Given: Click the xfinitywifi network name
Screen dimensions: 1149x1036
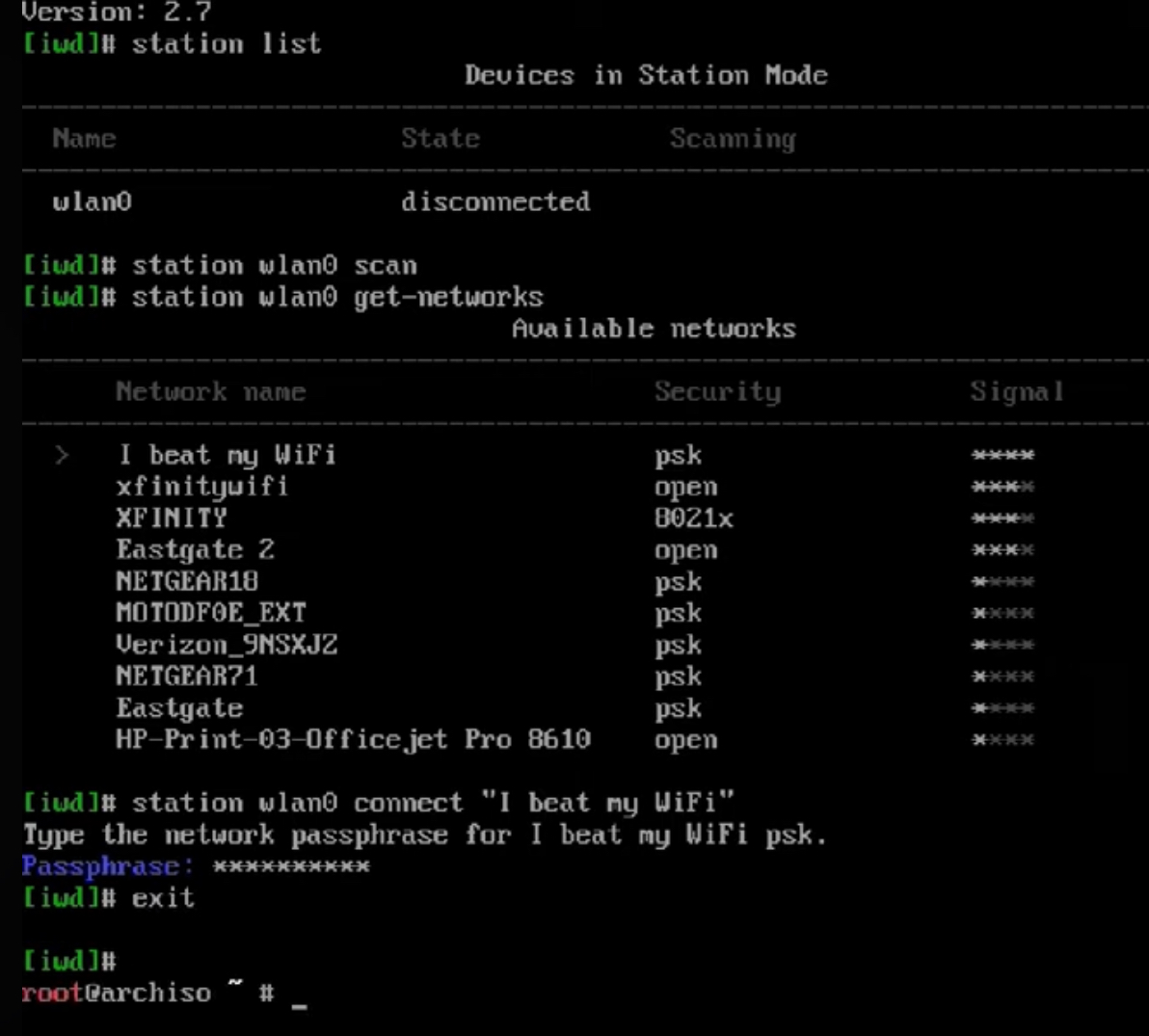Looking at the screenshot, I should coord(202,488).
